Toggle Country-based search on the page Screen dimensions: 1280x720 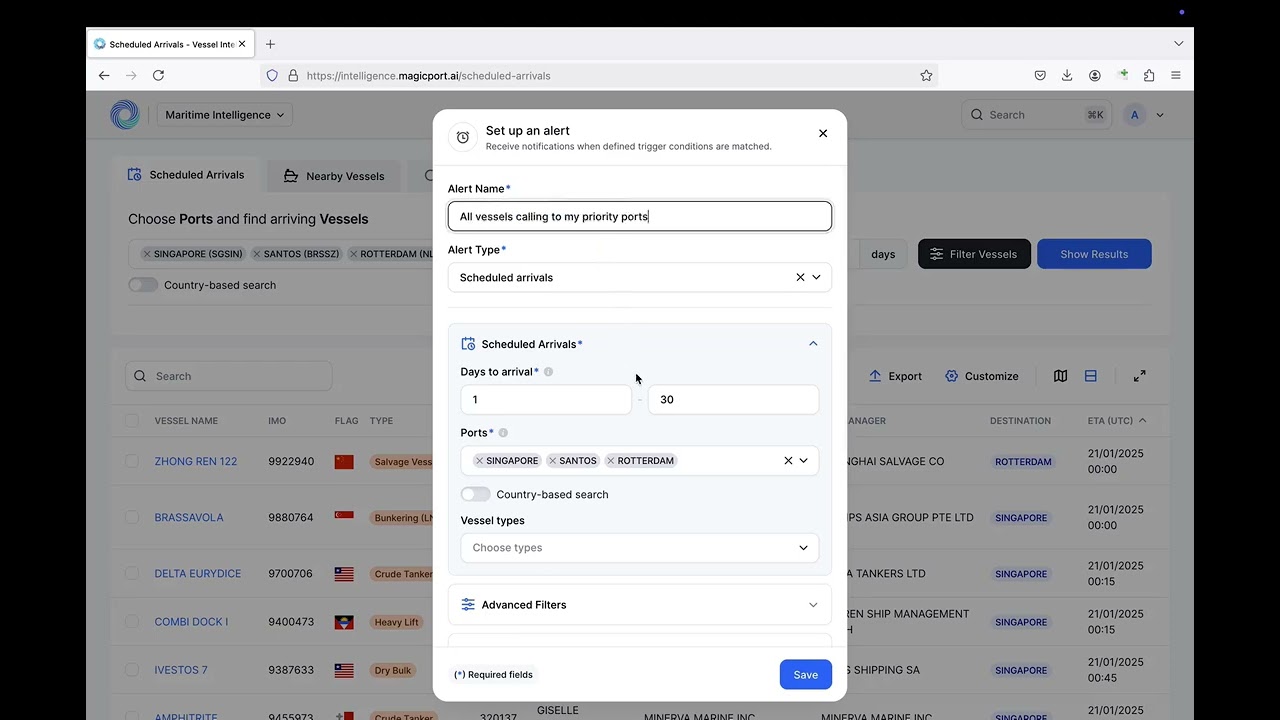[143, 285]
